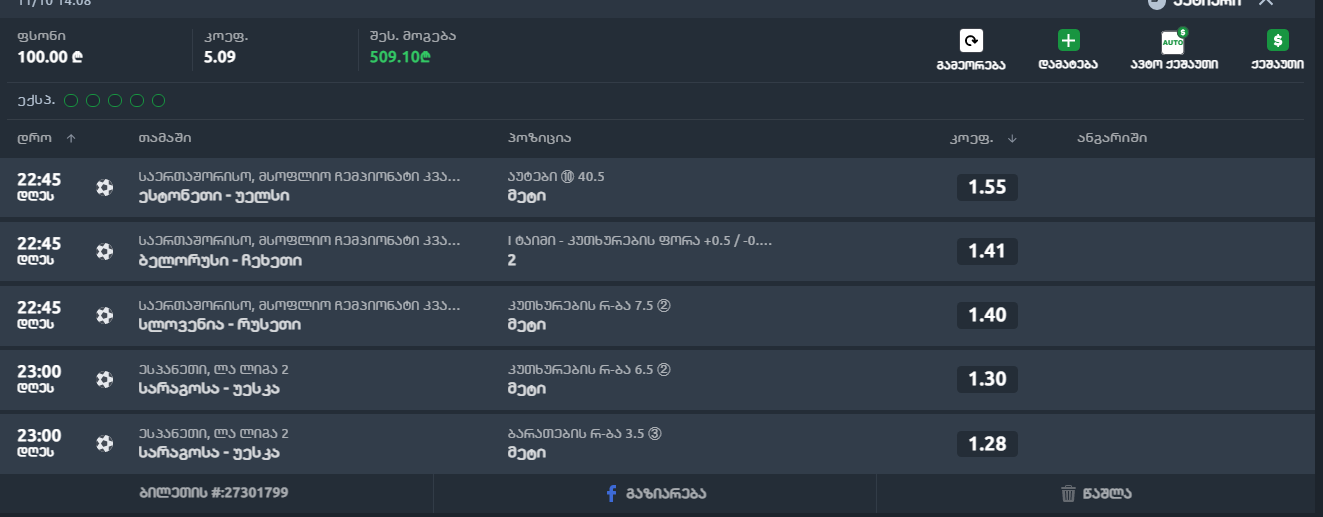1323x517 pixels.
Task: Open the ავტო ქეშაუტი auto cashout icon
Action: tap(1173, 42)
